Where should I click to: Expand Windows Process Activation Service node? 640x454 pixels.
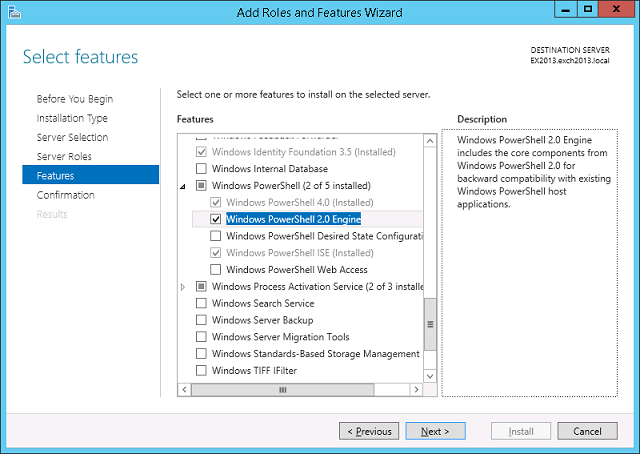click(183, 287)
